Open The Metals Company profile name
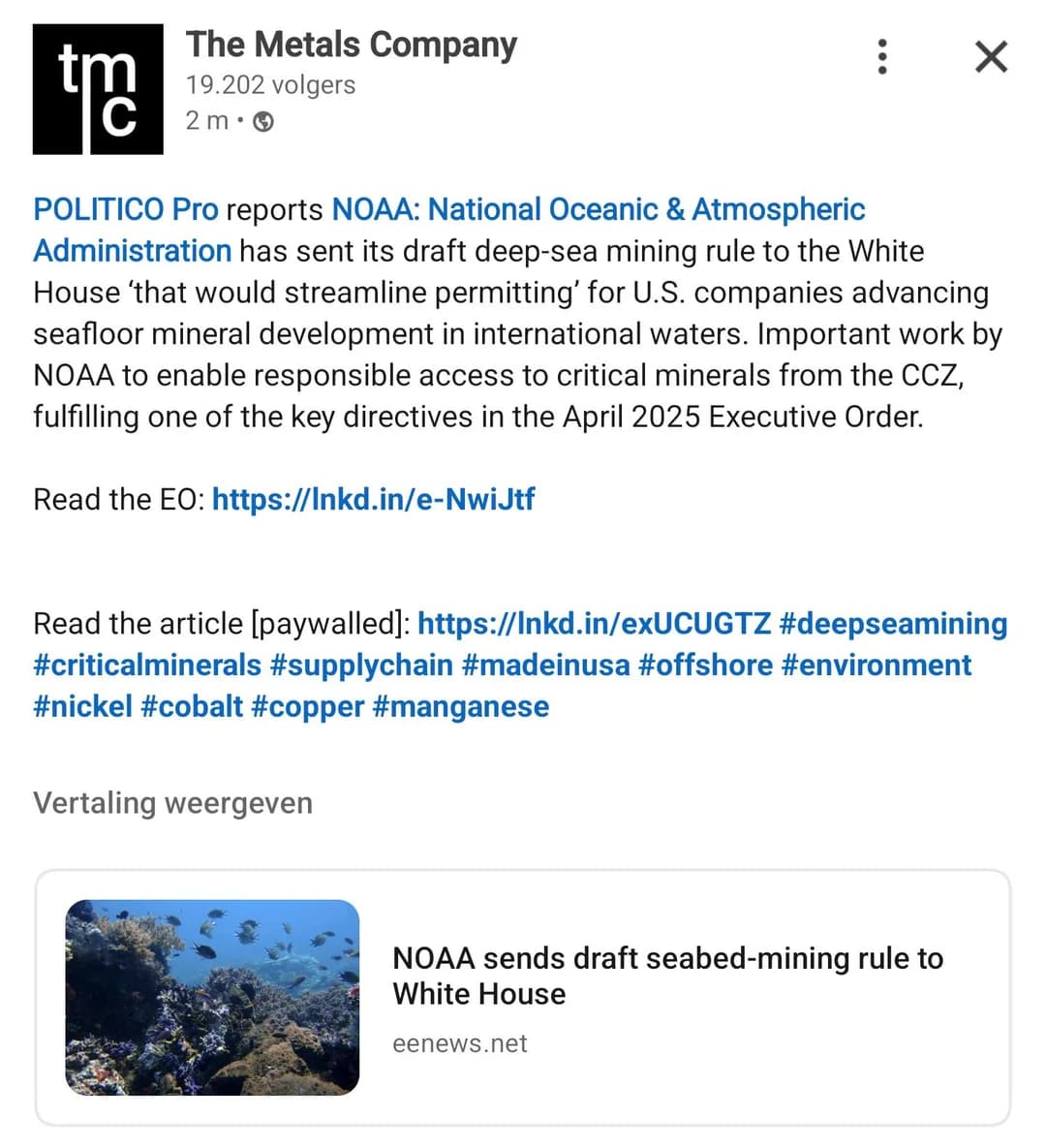The width and height of the screenshot is (1046, 1148). click(351, 45)
